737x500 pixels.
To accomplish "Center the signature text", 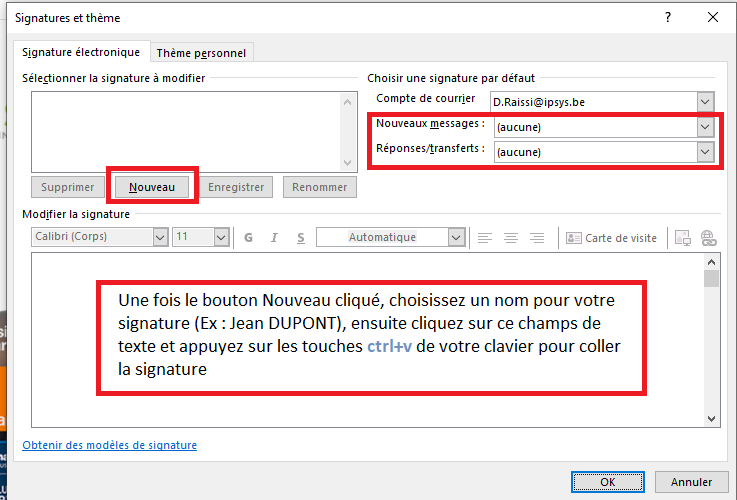I will click(511, 238).
